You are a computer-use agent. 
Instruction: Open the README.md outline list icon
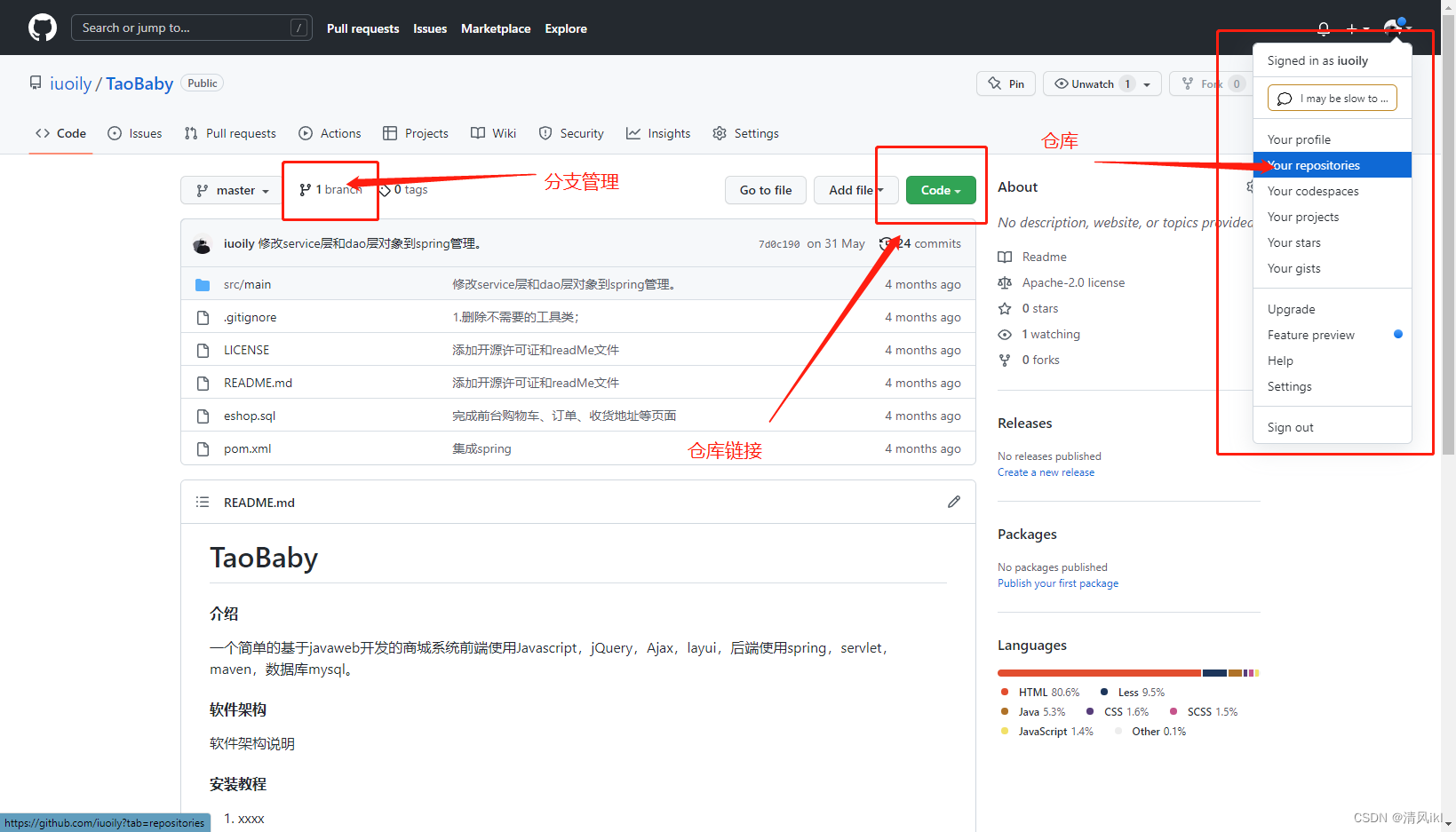click(203, 502)
